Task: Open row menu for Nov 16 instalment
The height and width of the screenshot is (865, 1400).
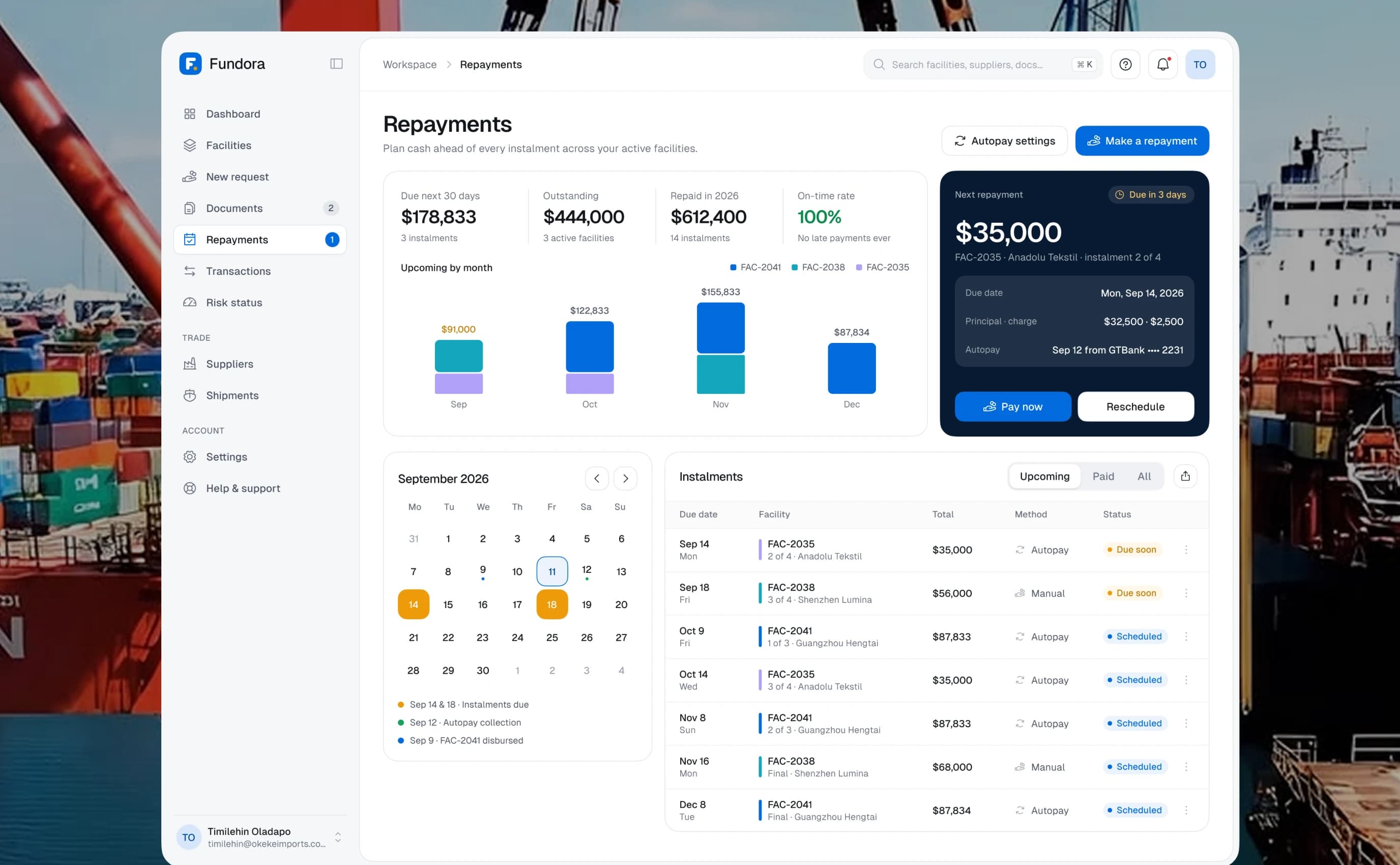Action: point(1186,767)
